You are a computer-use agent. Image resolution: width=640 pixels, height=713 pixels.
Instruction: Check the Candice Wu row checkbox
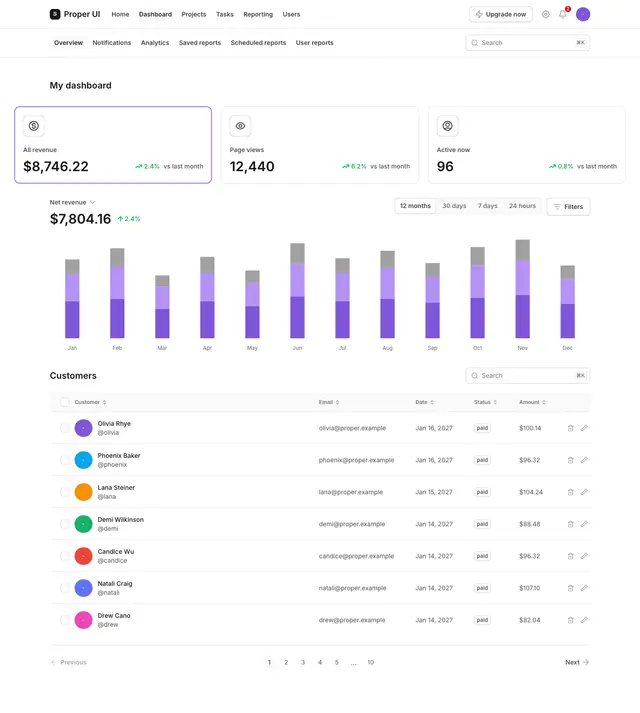(65, 556)
